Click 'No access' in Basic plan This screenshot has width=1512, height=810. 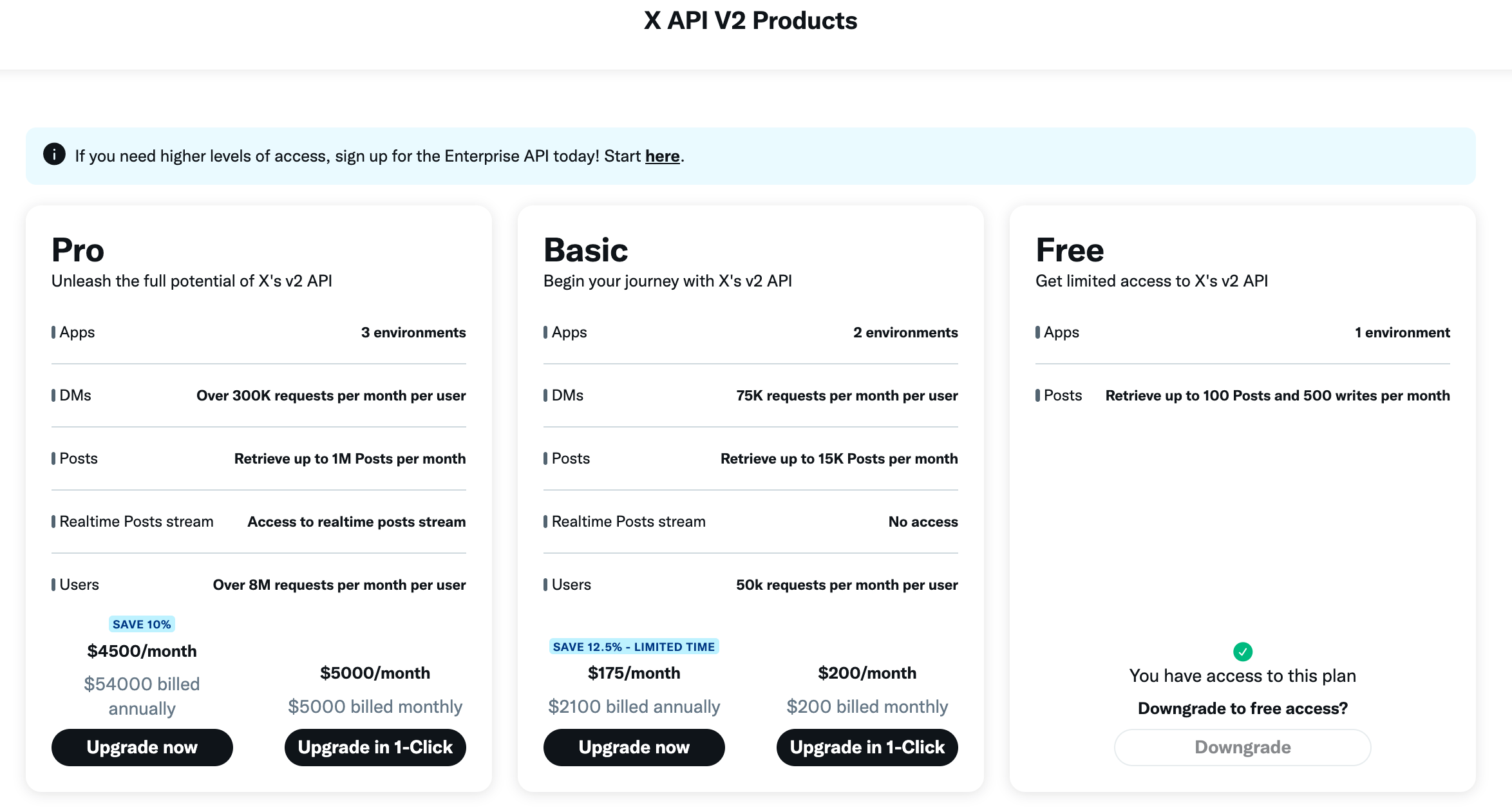point(923,522)
